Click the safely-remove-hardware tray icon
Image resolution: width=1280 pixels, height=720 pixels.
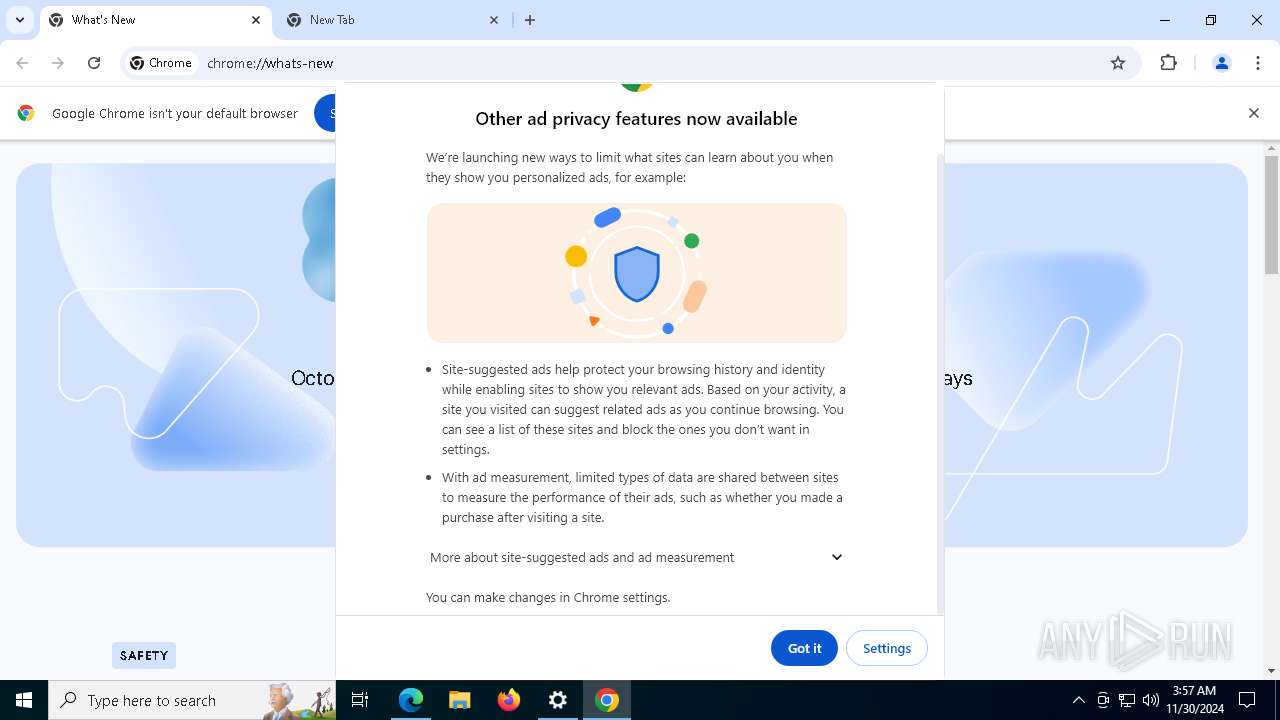point(1103,700)
